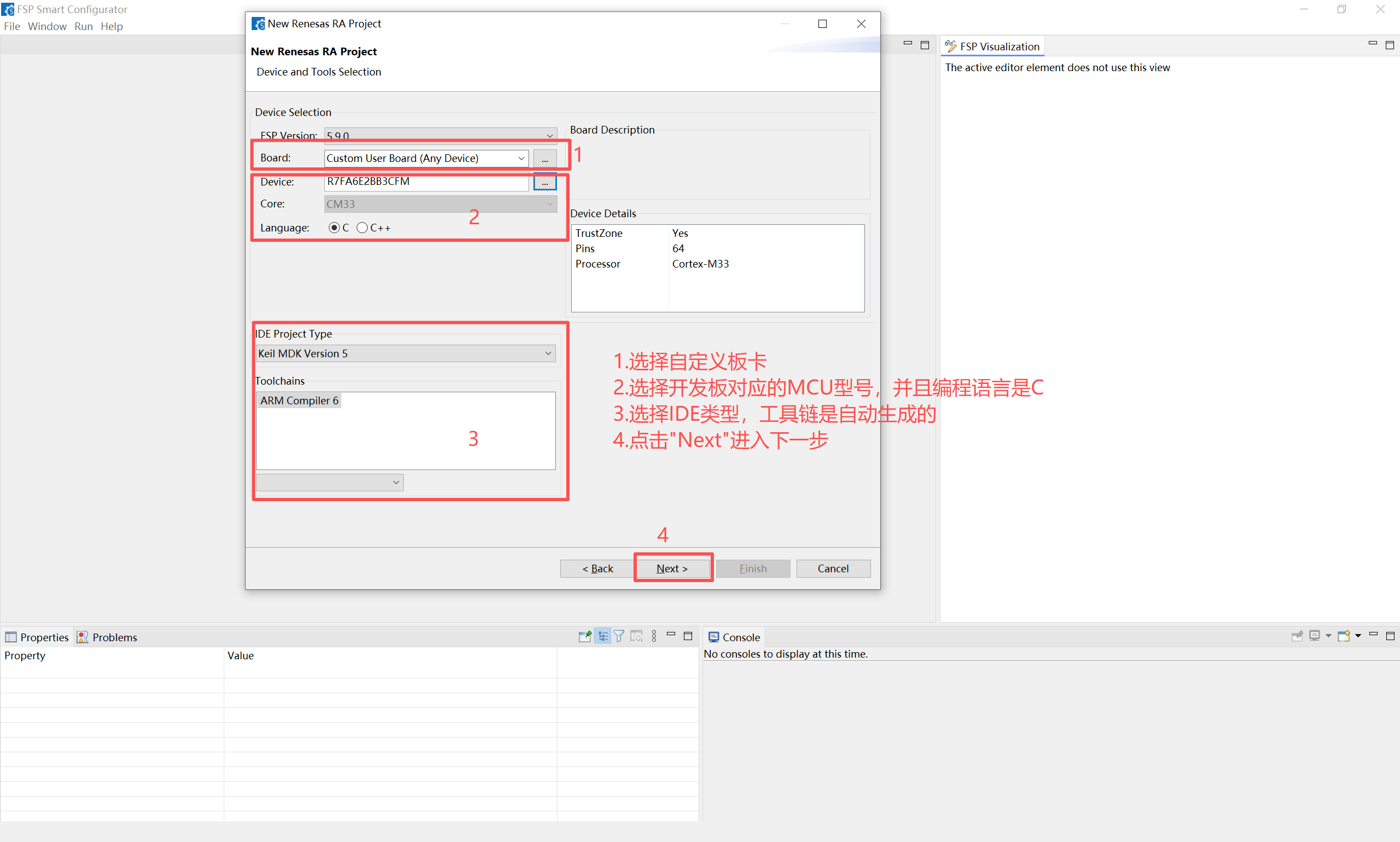Switch to the Problems tab

click(x=108, y=637)
